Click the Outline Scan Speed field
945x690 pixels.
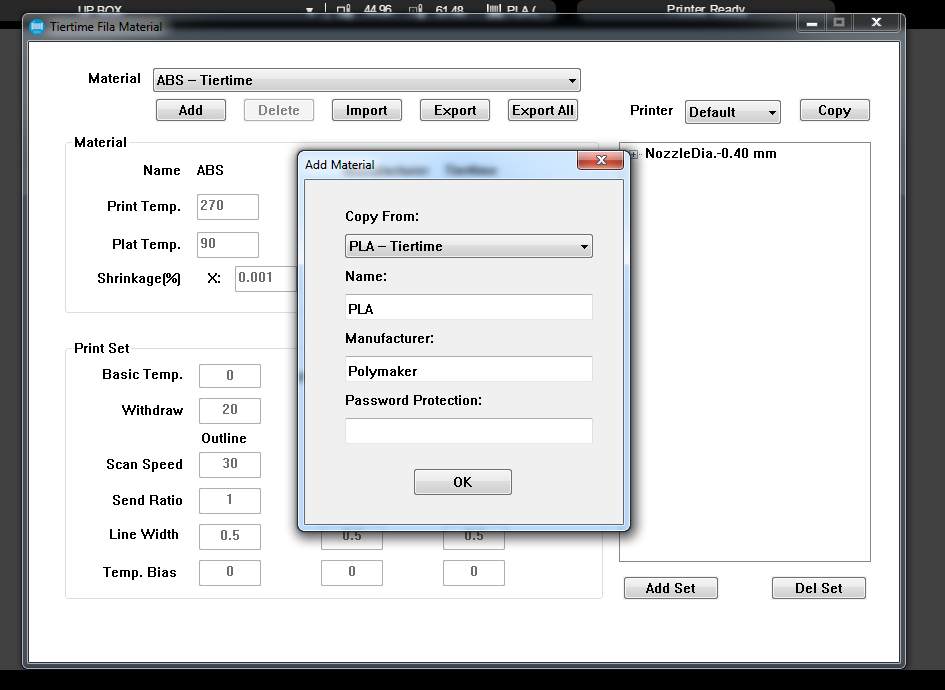(x=230, y=465)
